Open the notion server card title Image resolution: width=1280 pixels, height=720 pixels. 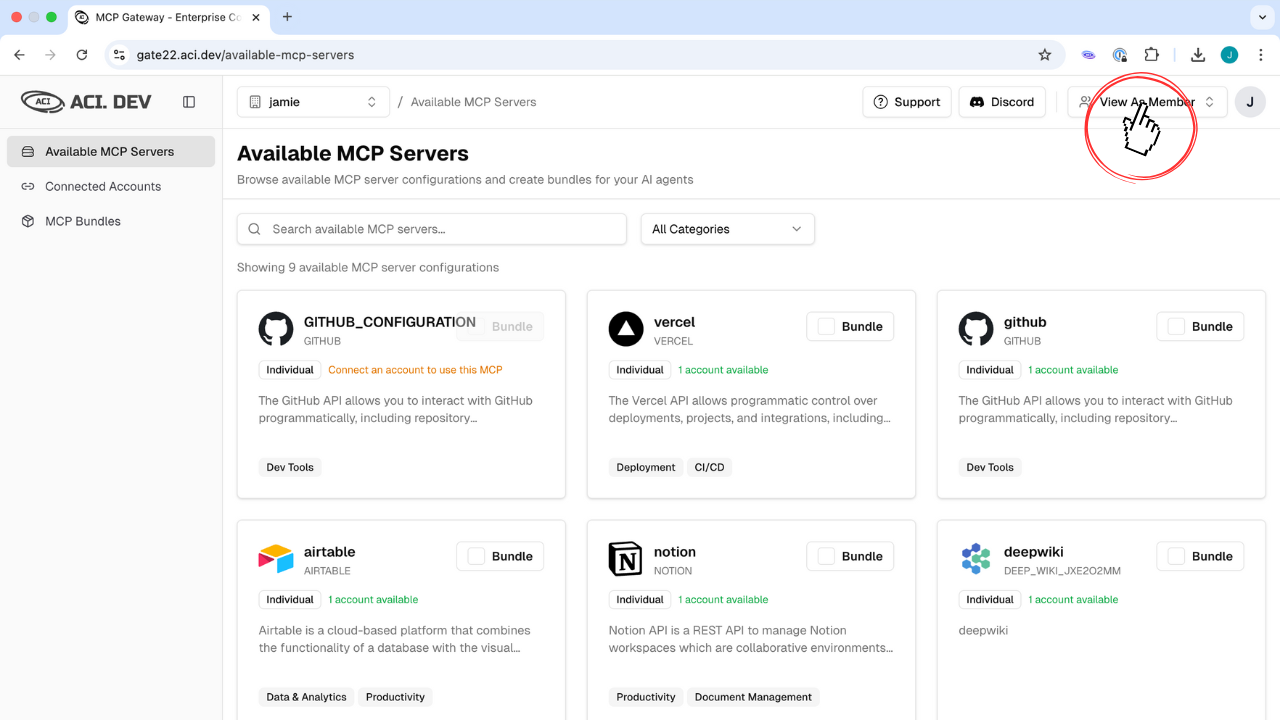pos(675,552)
